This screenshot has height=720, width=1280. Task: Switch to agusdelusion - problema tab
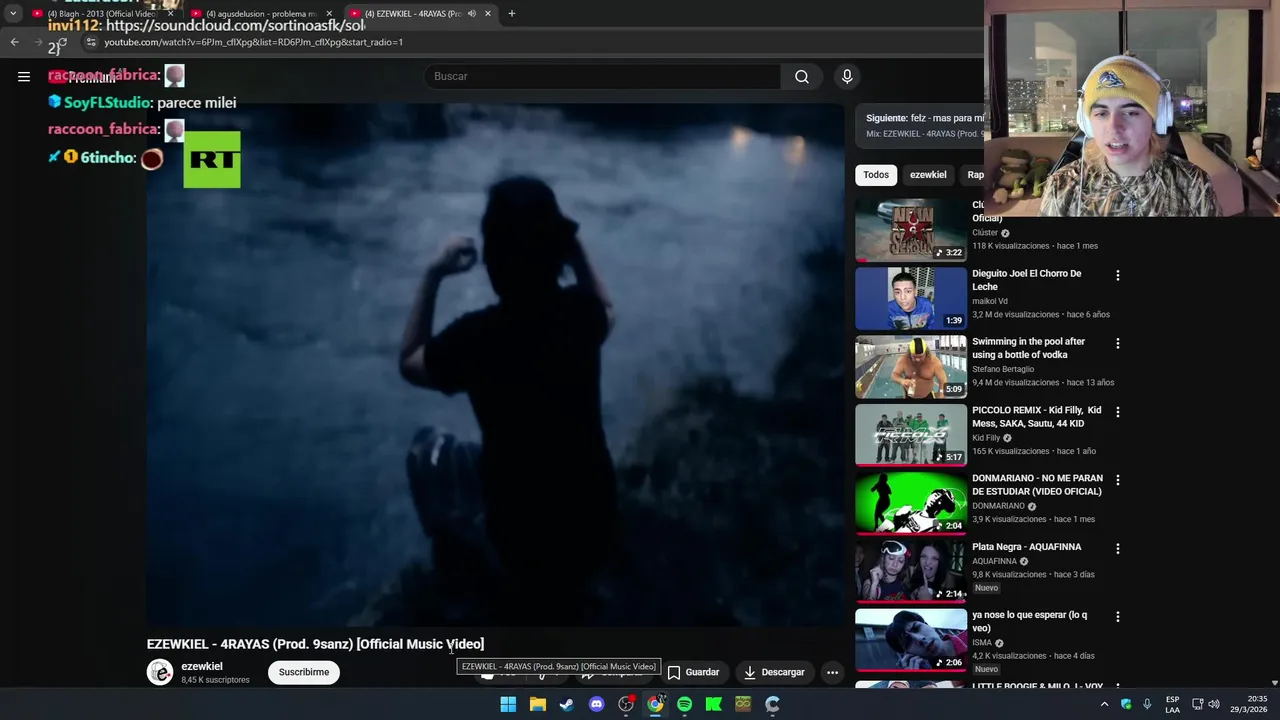260,14
